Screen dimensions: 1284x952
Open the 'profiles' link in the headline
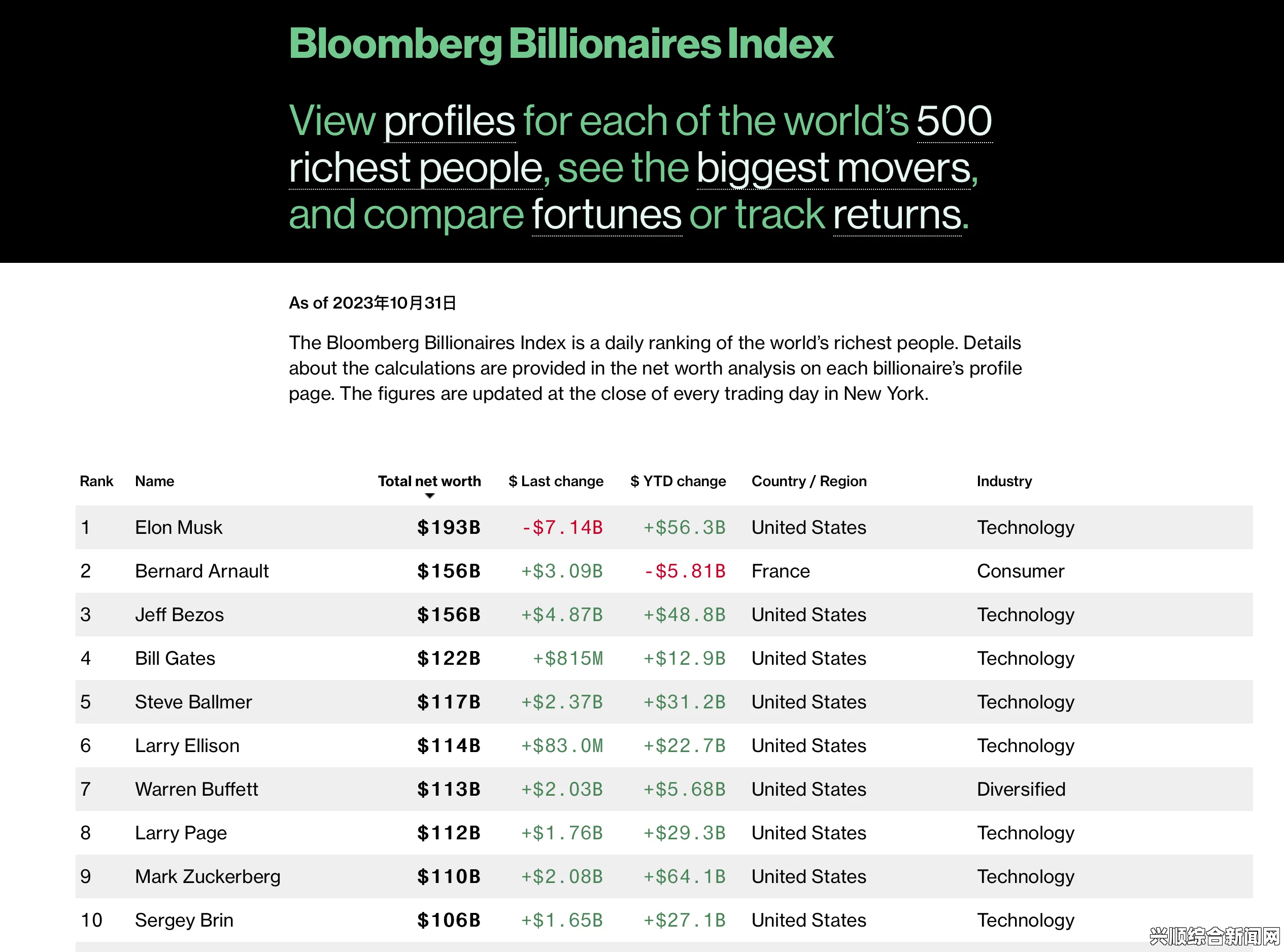[450, 121]
